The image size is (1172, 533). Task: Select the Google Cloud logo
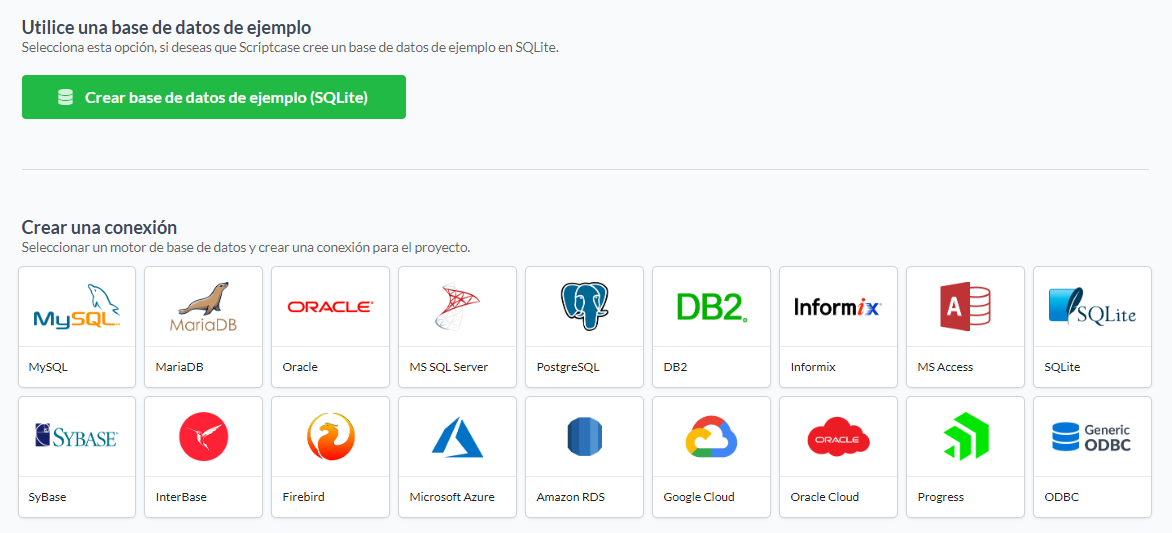pos(712,437)
